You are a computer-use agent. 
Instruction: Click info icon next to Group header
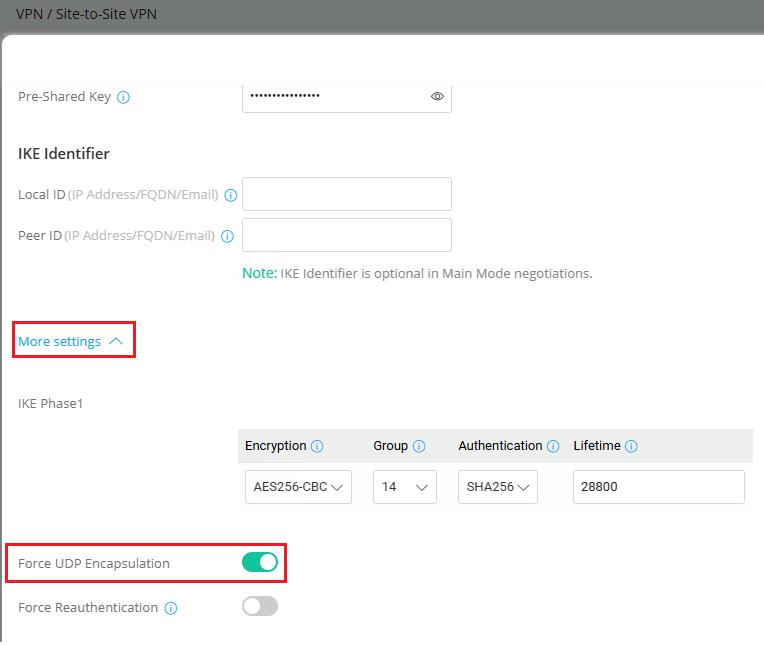419,446
